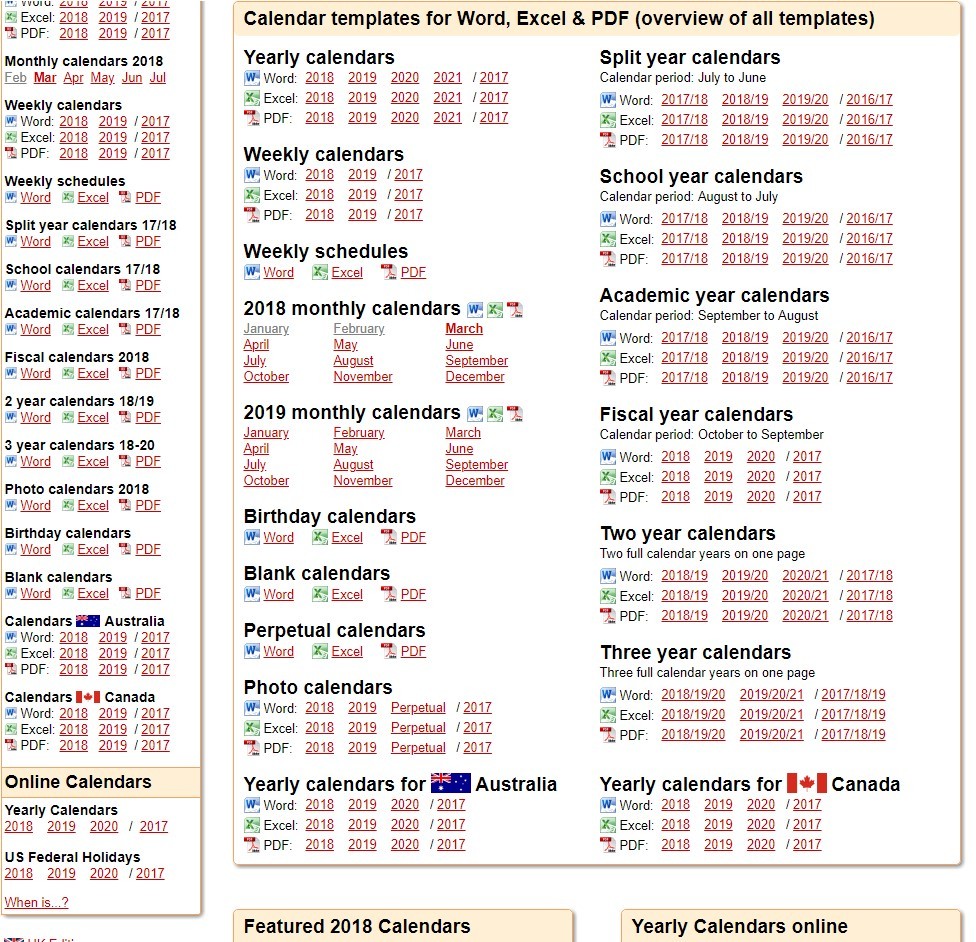The width and height of the screenshot is (976, 942).
Task: Open sidebar 2 year calendars 18/19 PDF link
Action: 148,418
